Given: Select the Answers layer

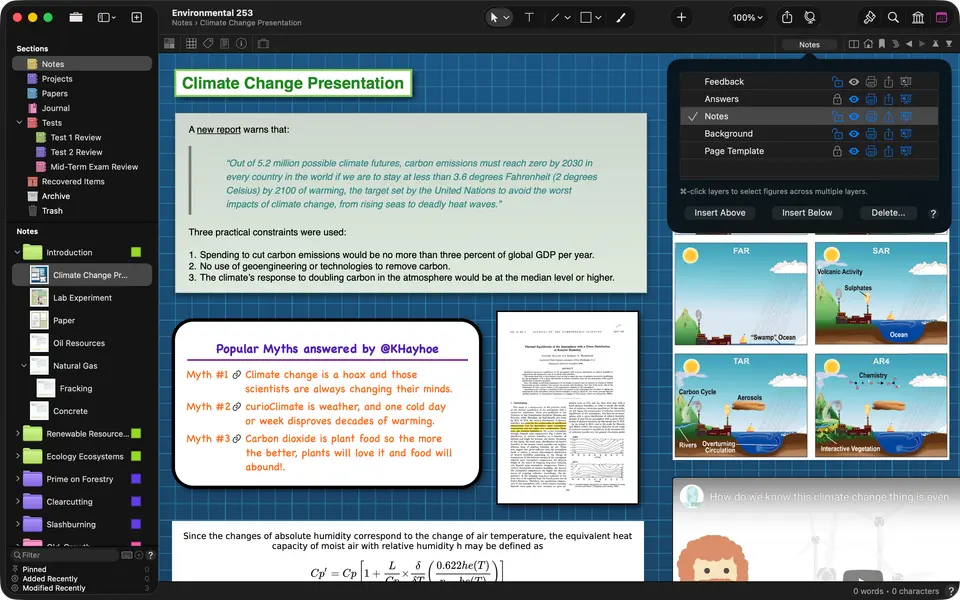Looking at the screenshot, I should click(x=809, y=99).
